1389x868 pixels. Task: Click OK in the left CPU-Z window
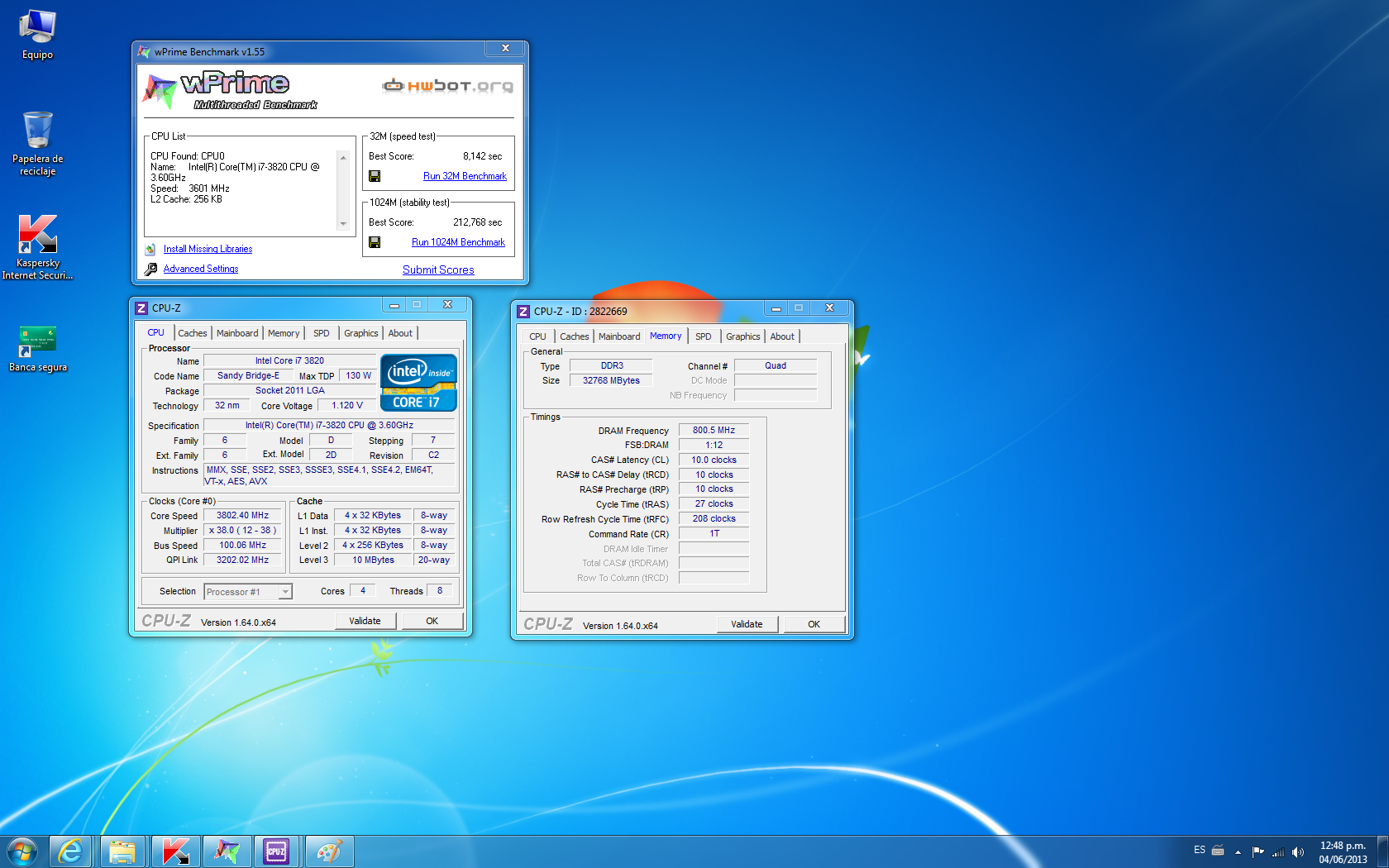432,621
